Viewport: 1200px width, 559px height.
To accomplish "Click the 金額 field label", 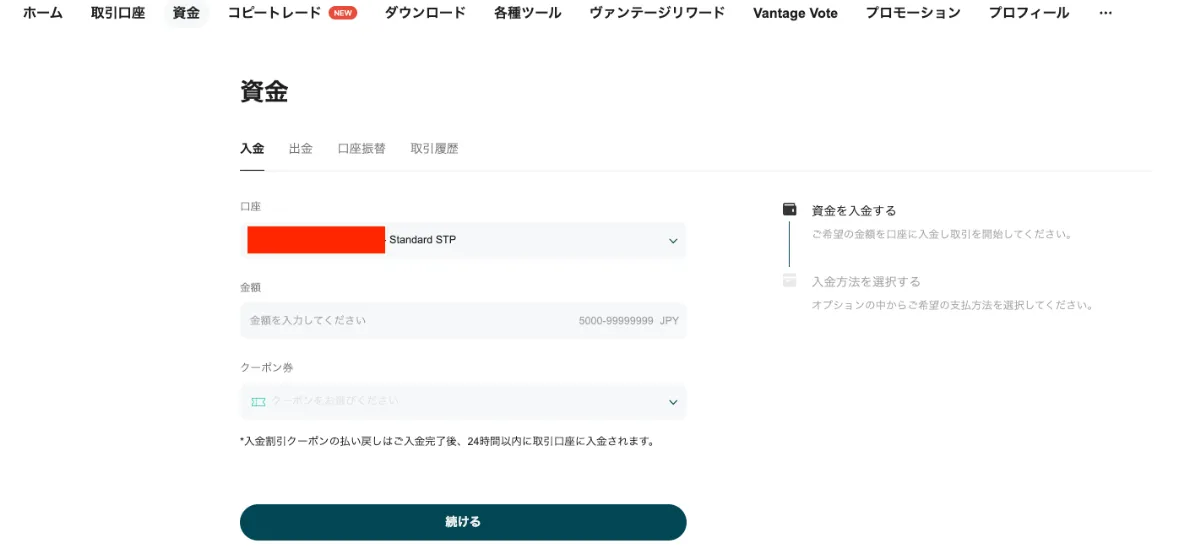I will click(x=250, y=287).
